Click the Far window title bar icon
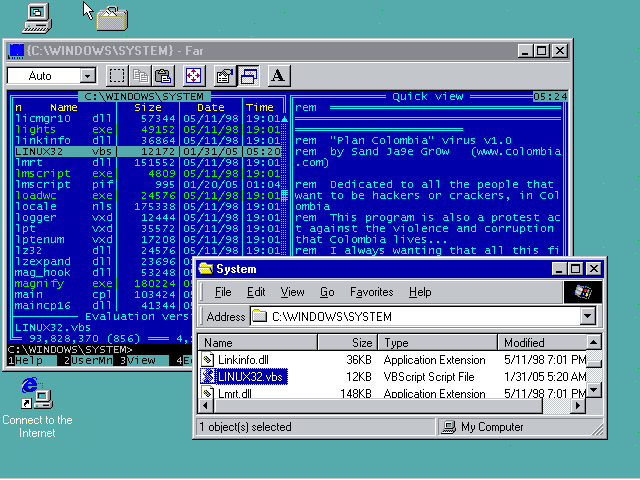Screen dimensions: 640x480 click(16, 51)
